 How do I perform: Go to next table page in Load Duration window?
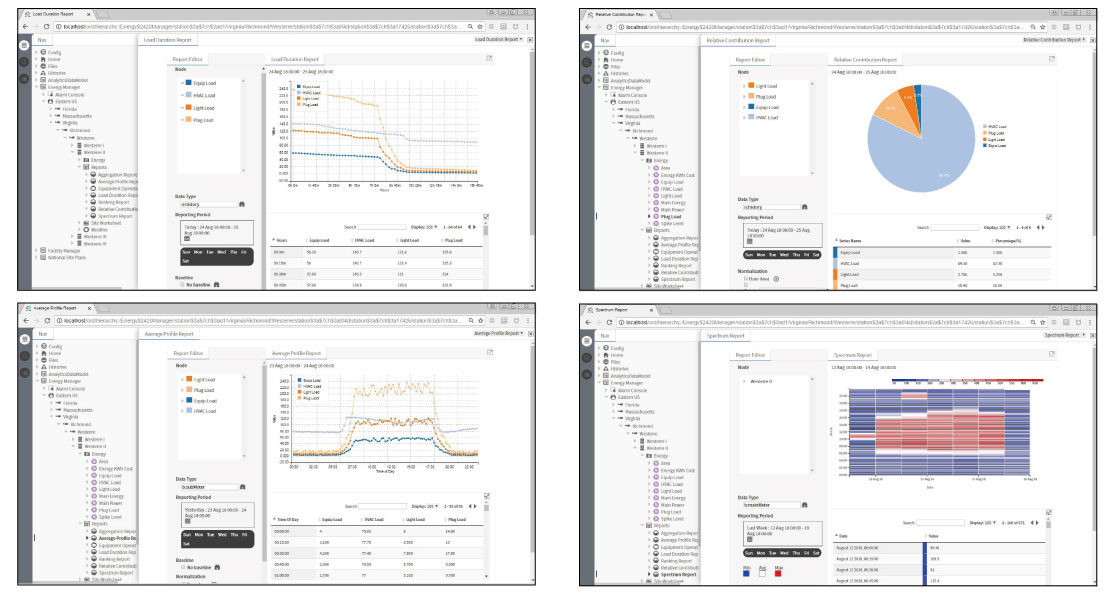point(475,227)
